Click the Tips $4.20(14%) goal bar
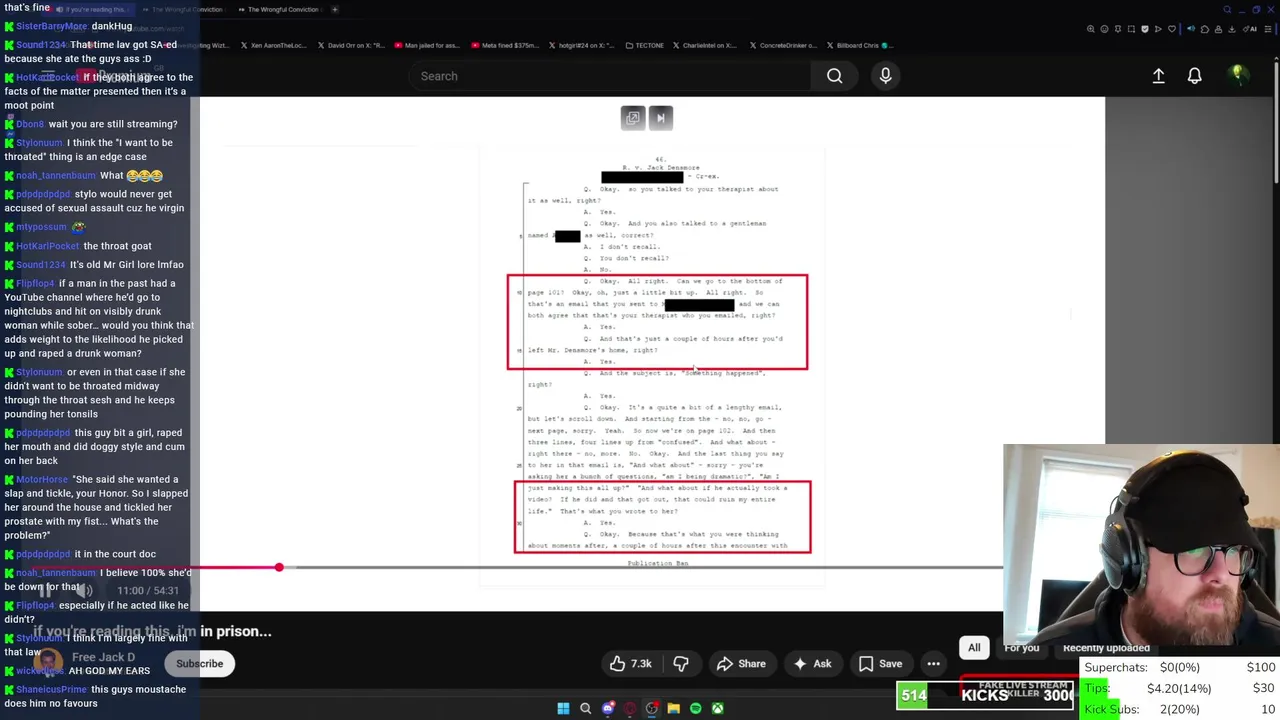Screen dimensions: 1280x720 point(1179,688)
